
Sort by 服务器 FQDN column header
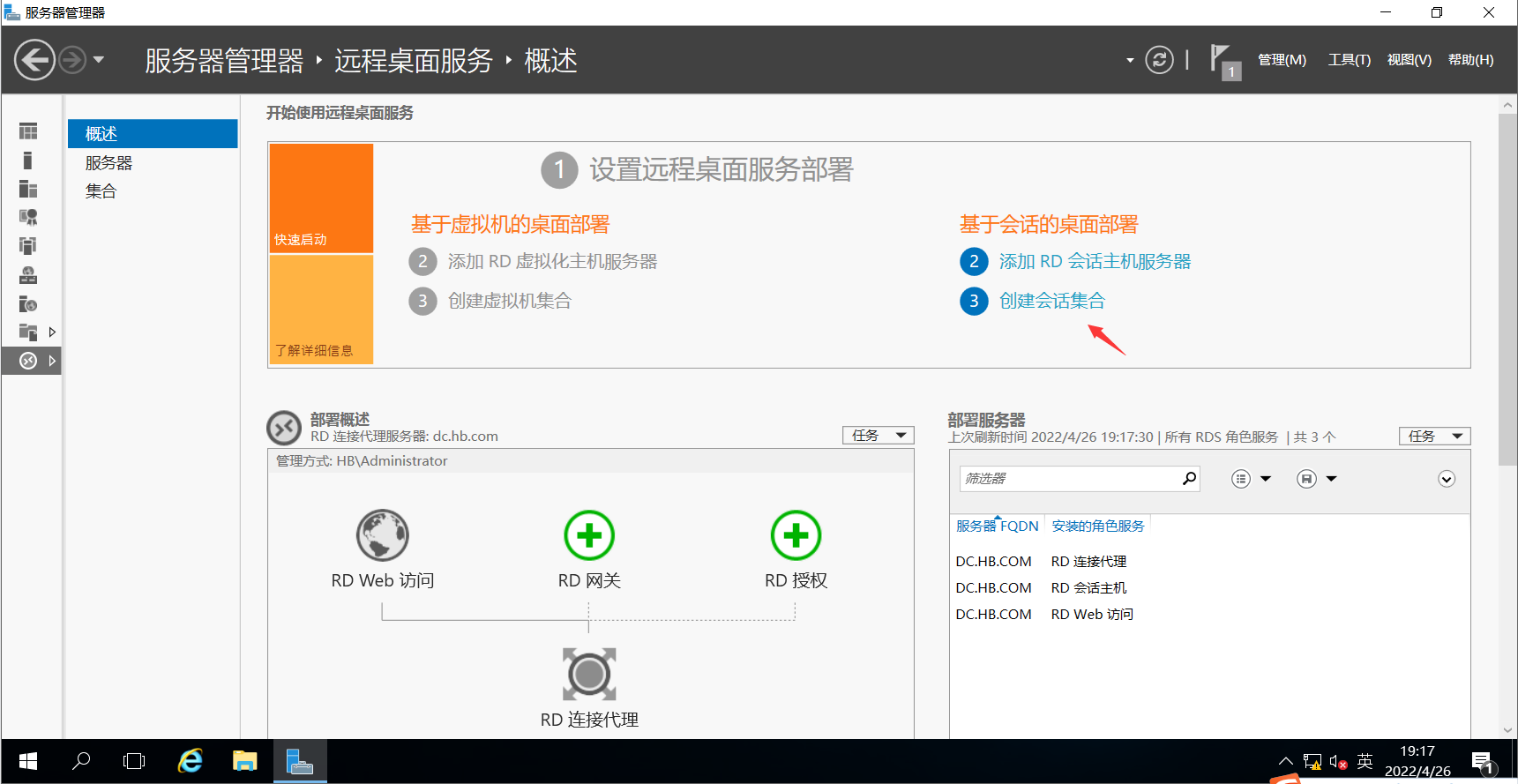pyautogui.click(x=997, y=526)
